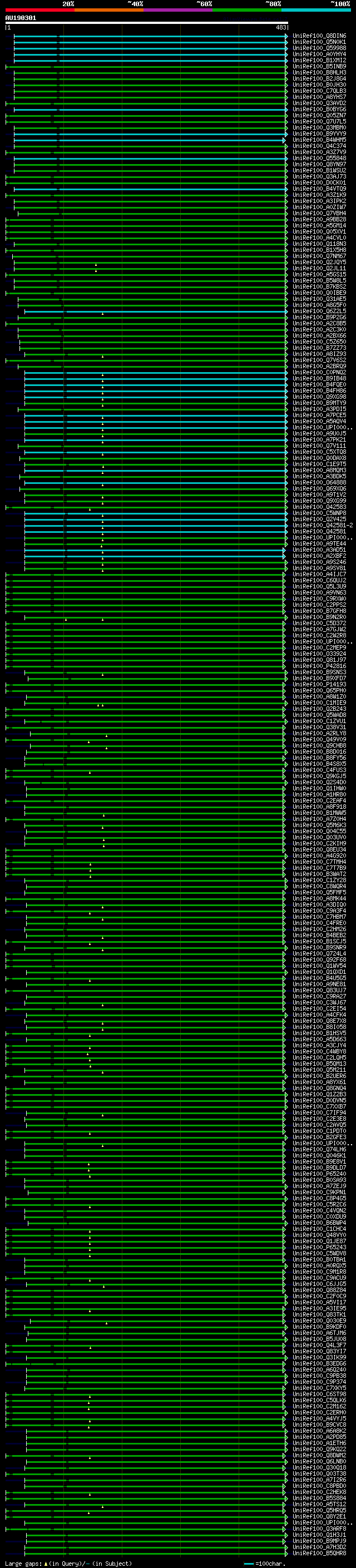Select the white query sequence bar
The width and height of the screenshot is (356, 1568).
(147, 23)
